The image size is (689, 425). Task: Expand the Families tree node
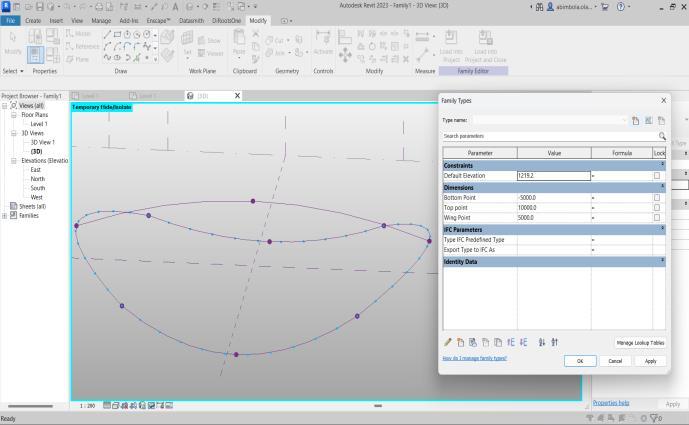click(5, 215)
